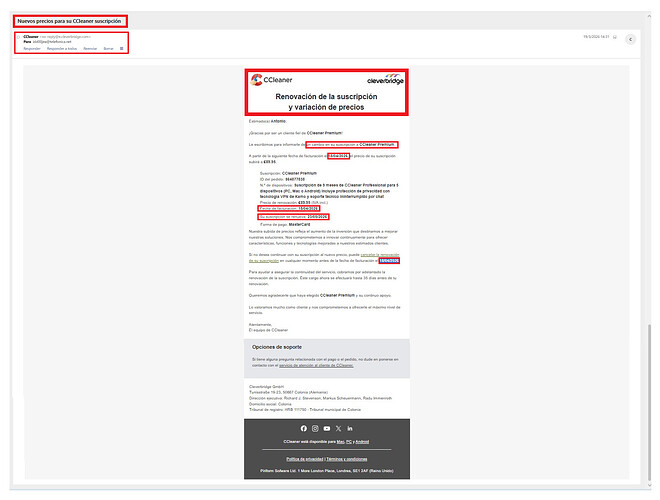660x500 pixels.
Task: Click the LinkedIn icon in the footer
Action: (350, 428)
